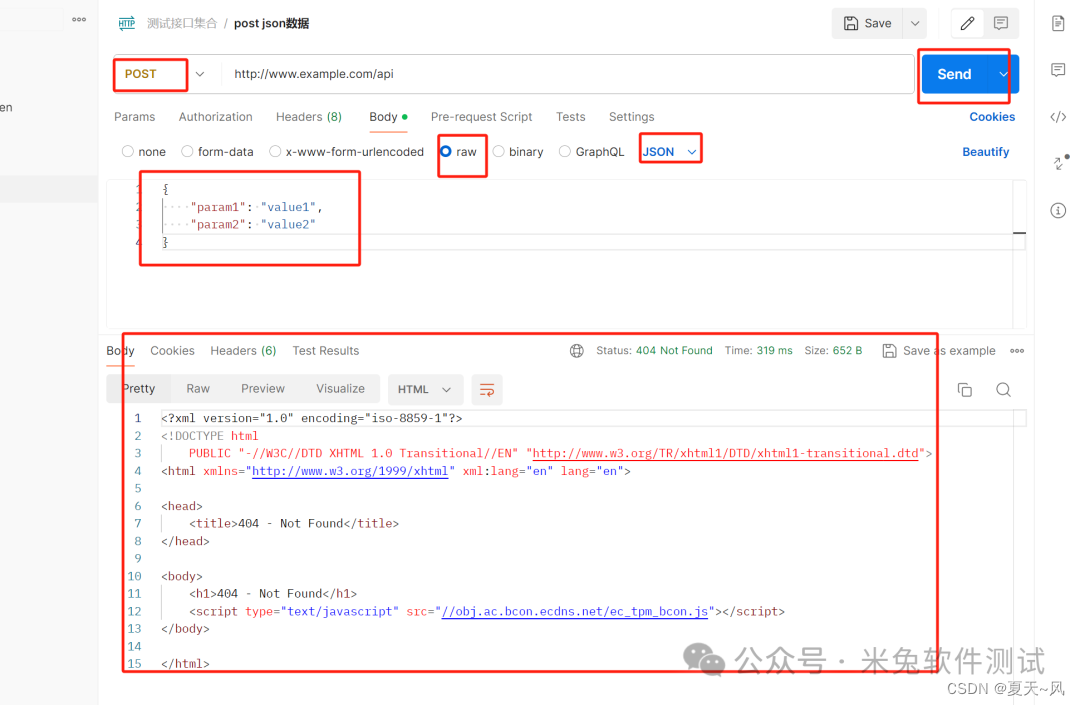This screenshot has width=1080, height=705.
Task: Open the Tests tab
Action: pyautogui.click(x=570, y=117)
